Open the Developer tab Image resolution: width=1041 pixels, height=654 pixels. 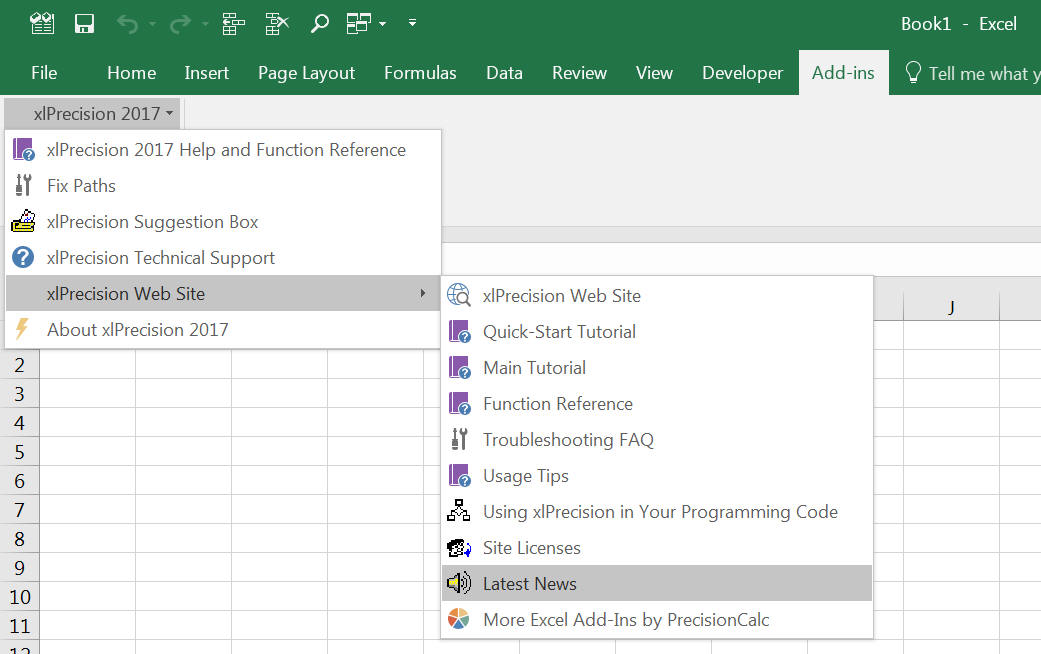coord(743,72)
